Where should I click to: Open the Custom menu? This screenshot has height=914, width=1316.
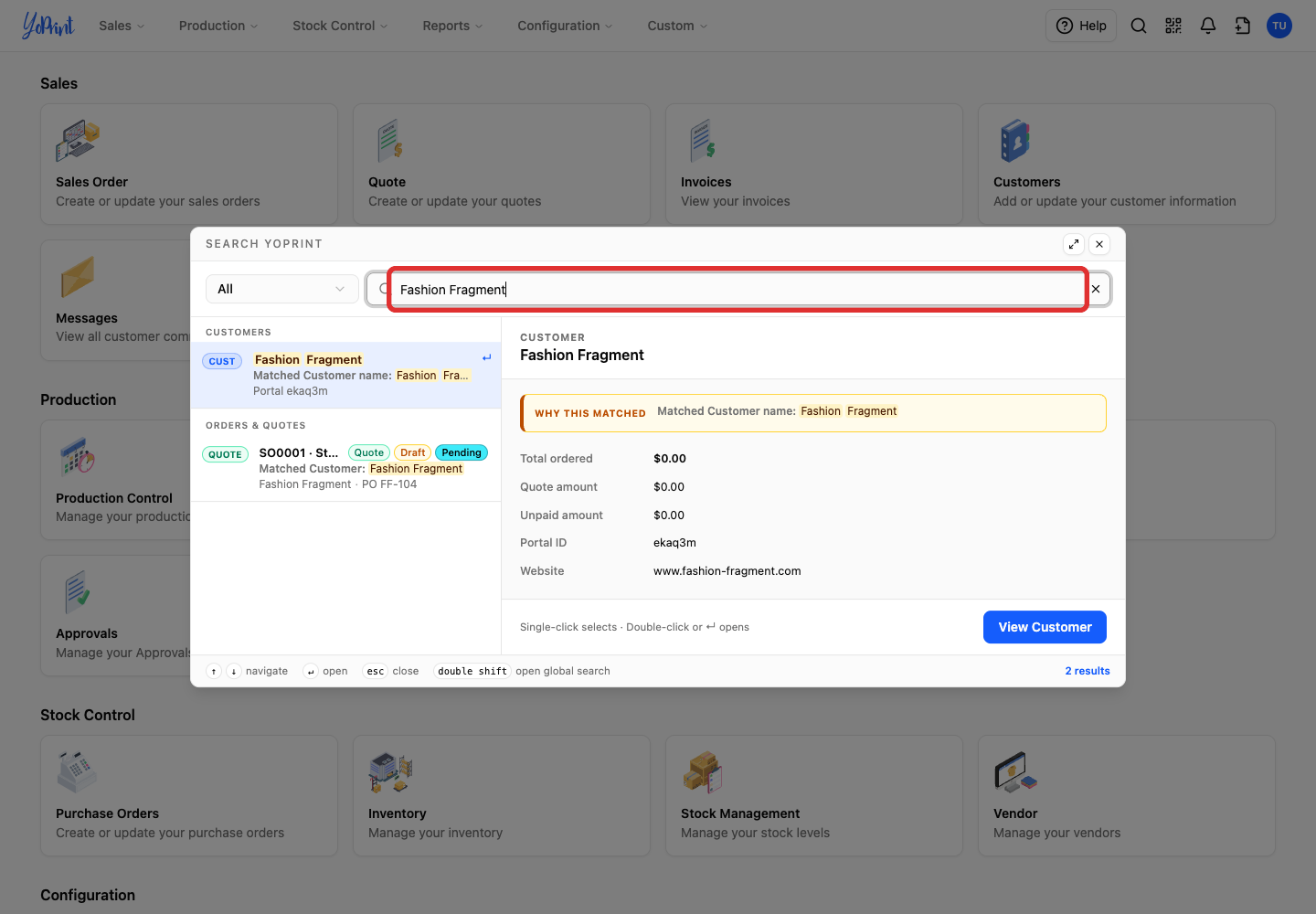point(677,26)
